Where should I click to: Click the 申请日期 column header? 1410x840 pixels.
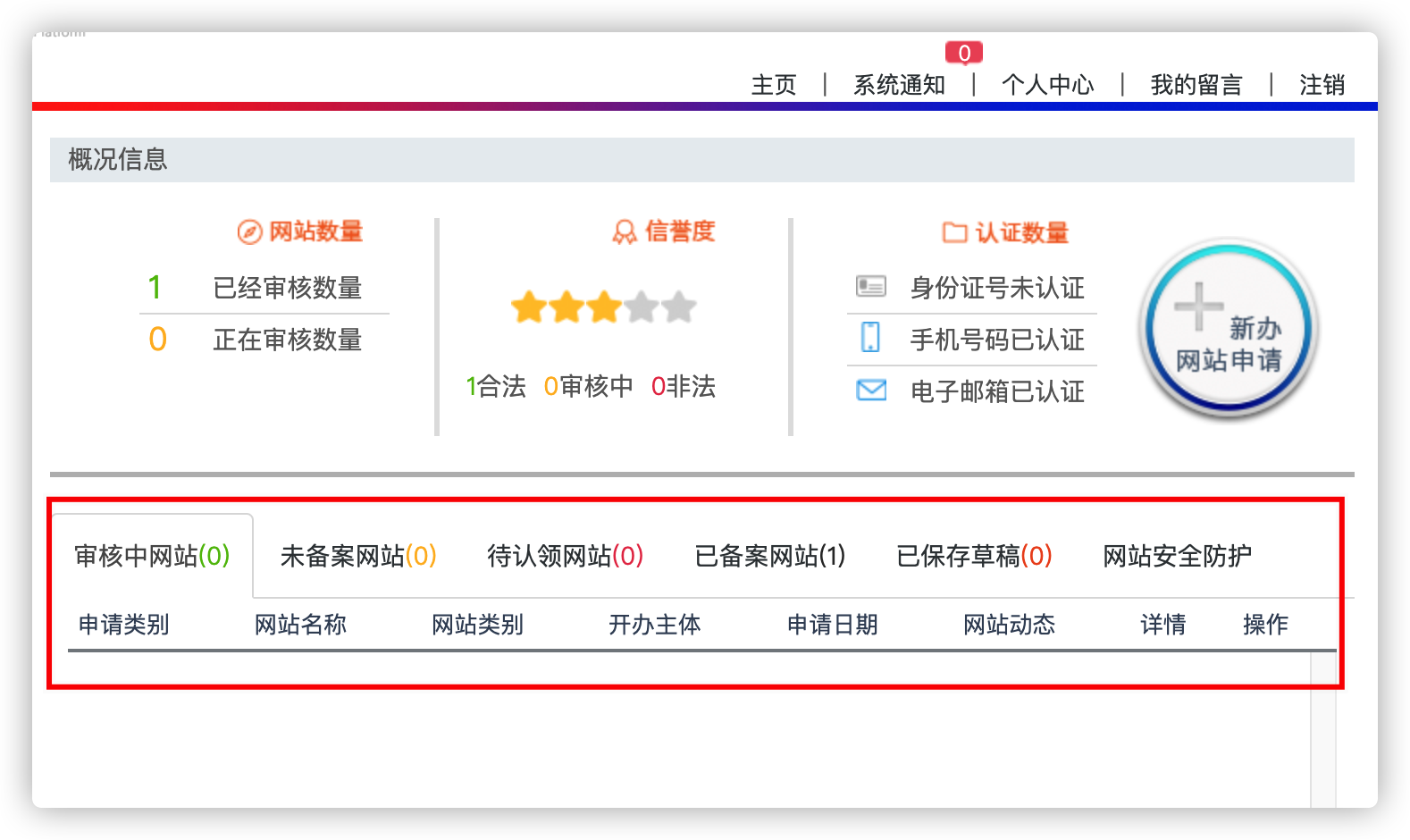tap(832, 624)
